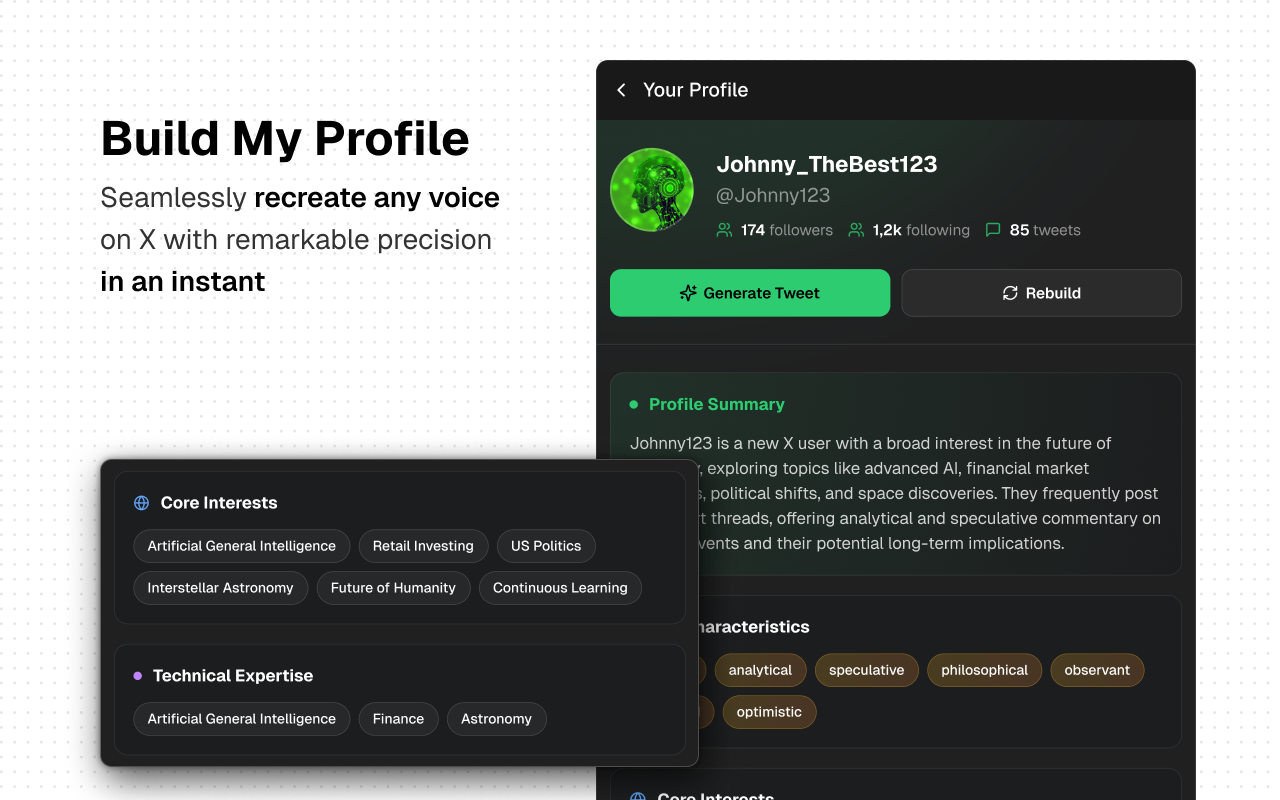The height and width of the screenshot is (800, 1280).
Task: Open the @Johnny123 handle link
Action: (773, 195)
